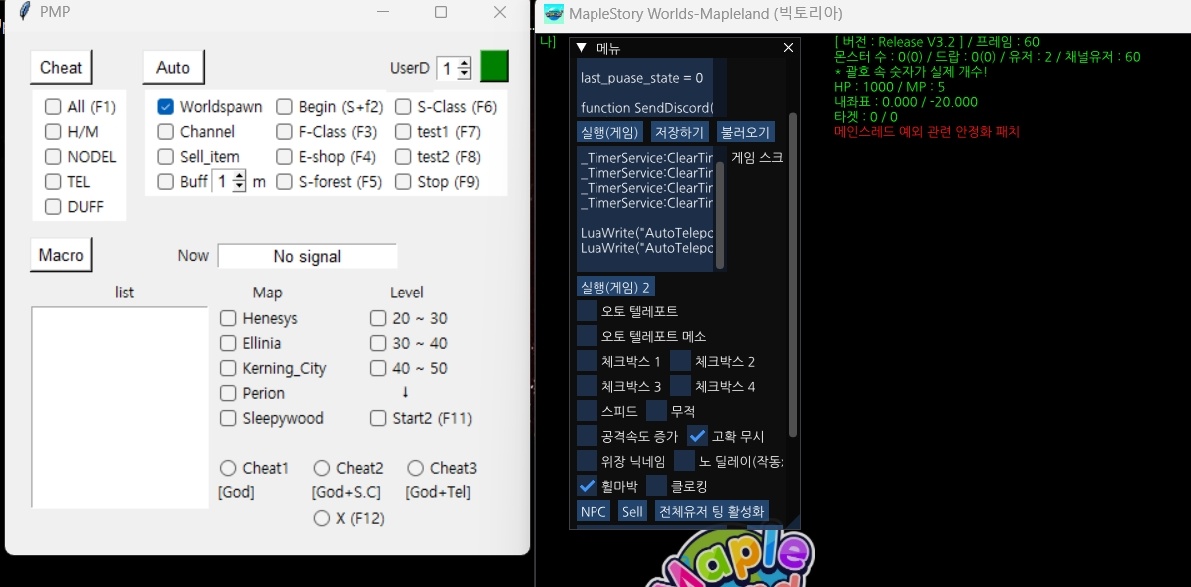Screen dimensions: 1191x587
Task: Close the 메뉴 overlay panel with X
Action: click(788, 48)
